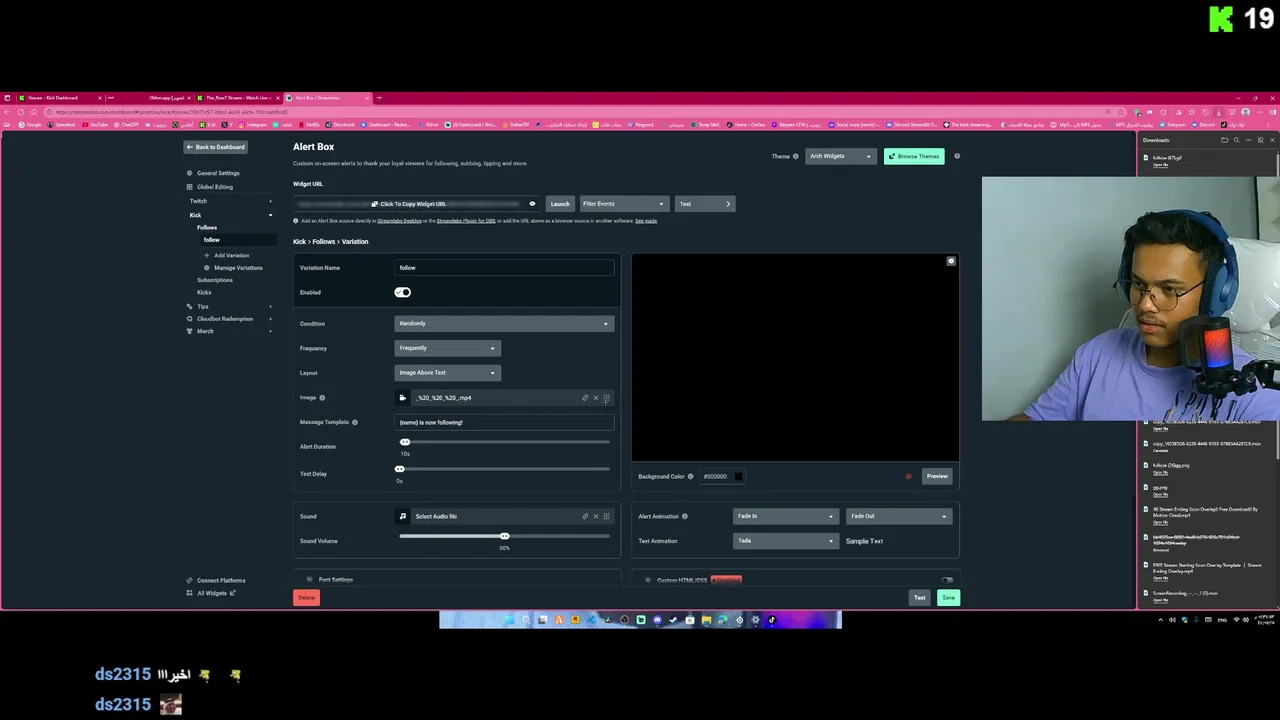The image size is (1280, 720).
Task: Expand the Twitch section arrow
Action: coord(270,201)
